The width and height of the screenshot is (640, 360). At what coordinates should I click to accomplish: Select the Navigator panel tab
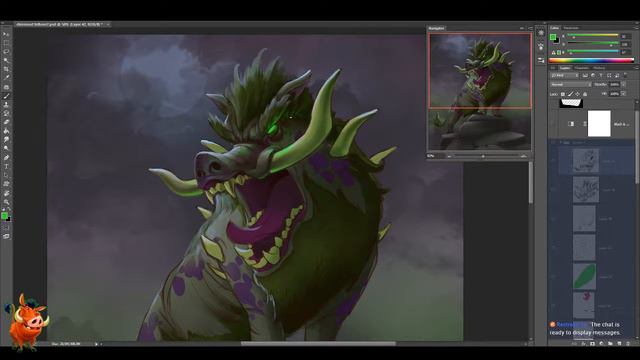click(x=436, y=28)
